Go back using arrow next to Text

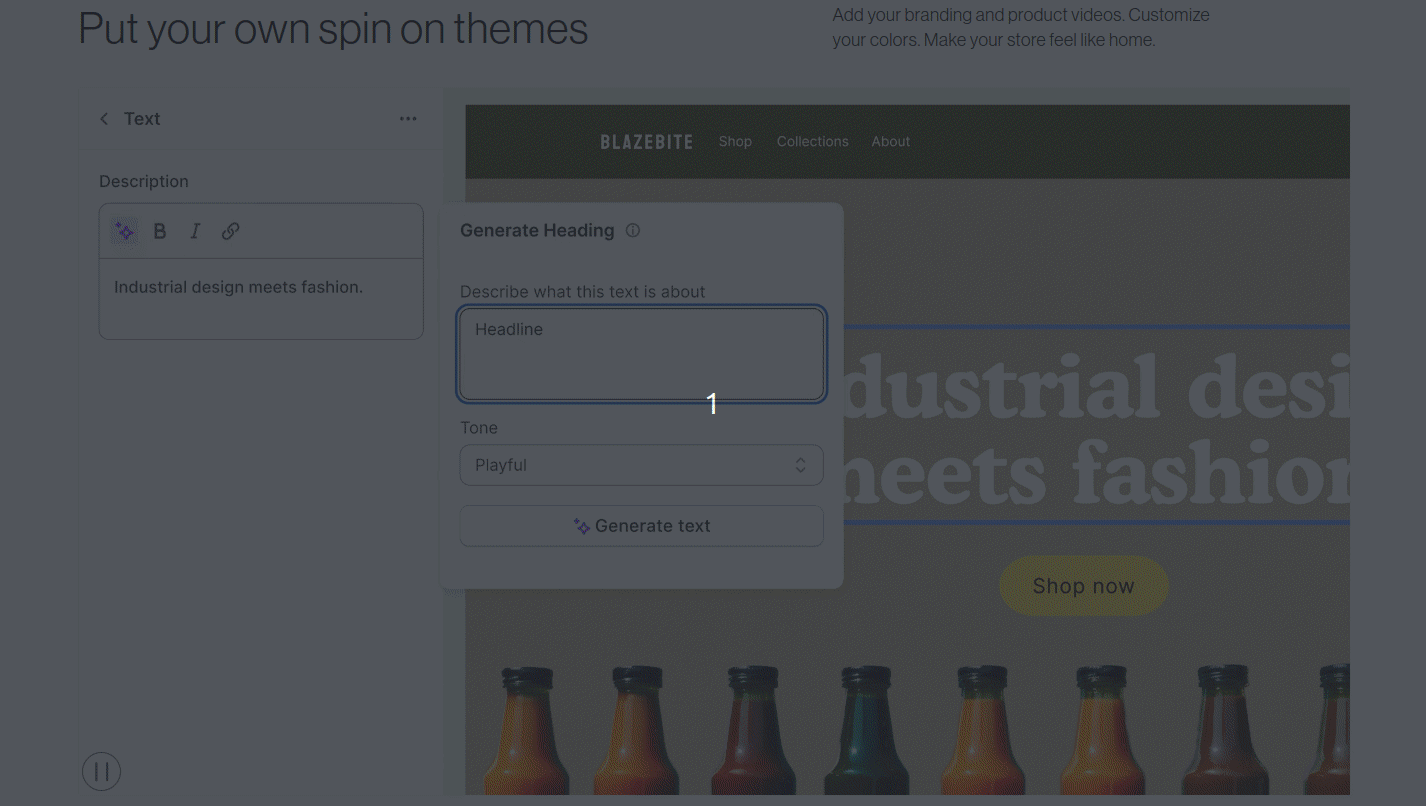pyautogui.click(x=104, y=119)
